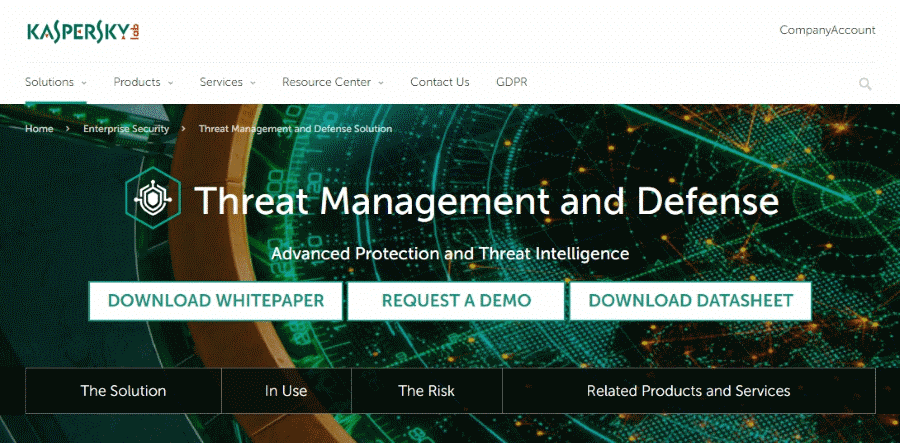
Task: Click the Download Datasheet button
Action: [690, 301]
